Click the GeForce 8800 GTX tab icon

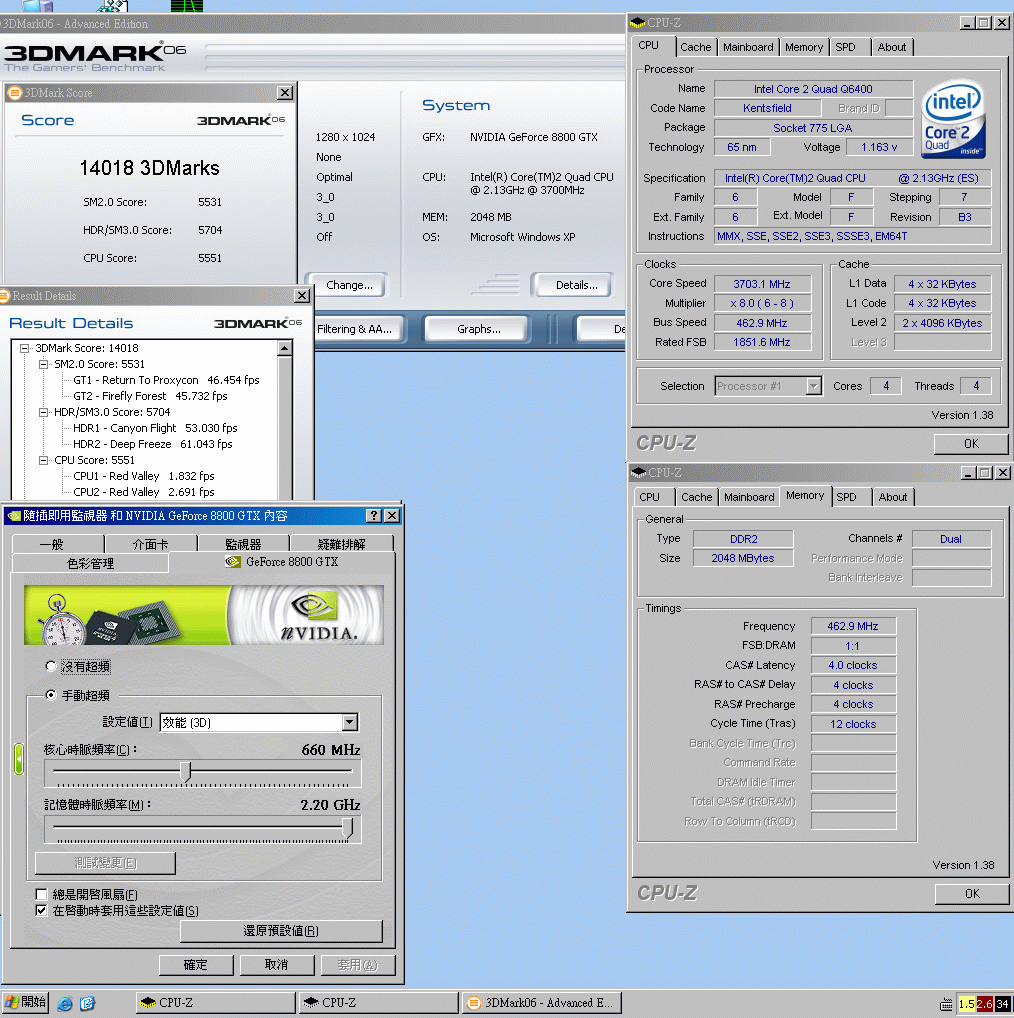(232, 562)
